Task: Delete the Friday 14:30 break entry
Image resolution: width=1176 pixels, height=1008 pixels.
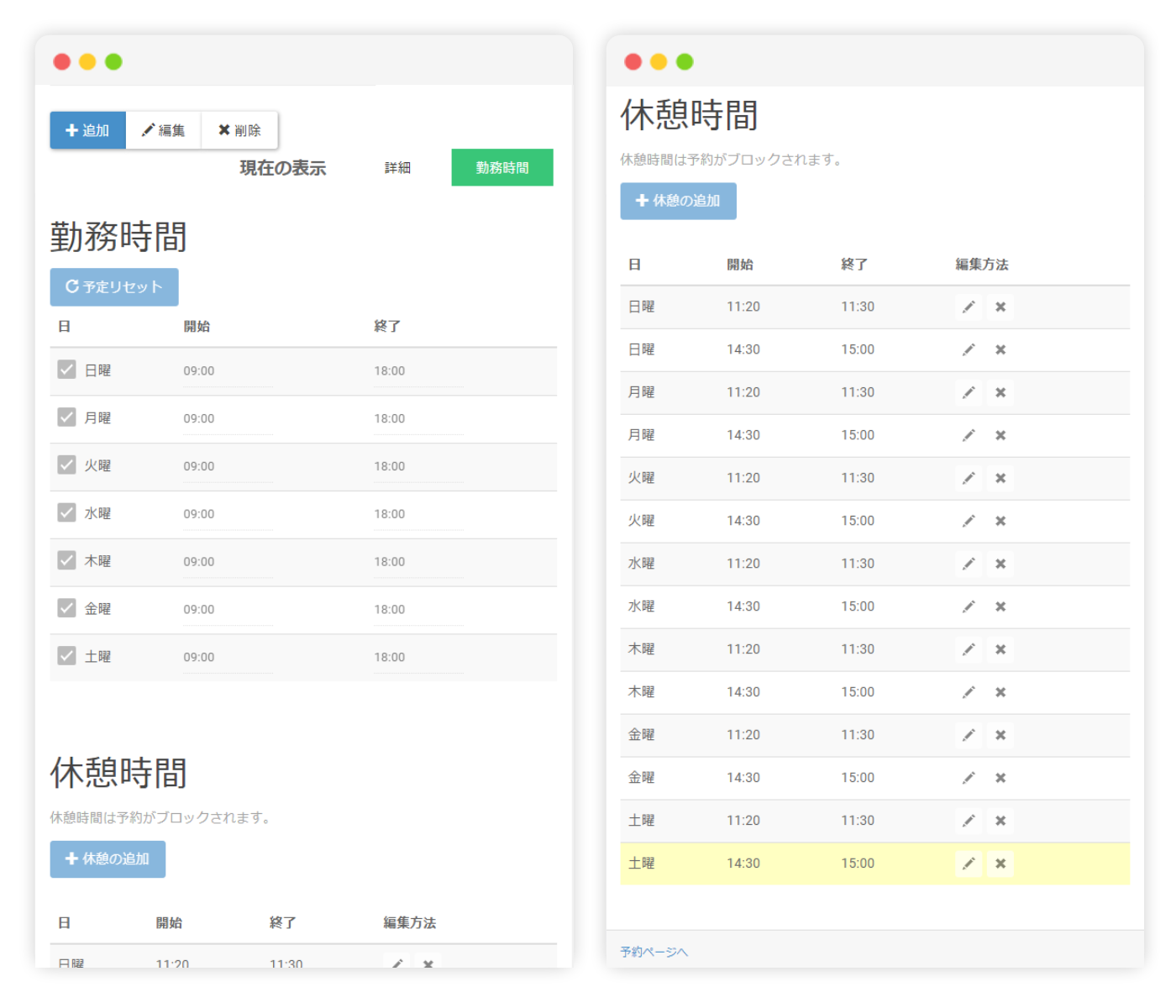Action: (x=1000, y=779)
